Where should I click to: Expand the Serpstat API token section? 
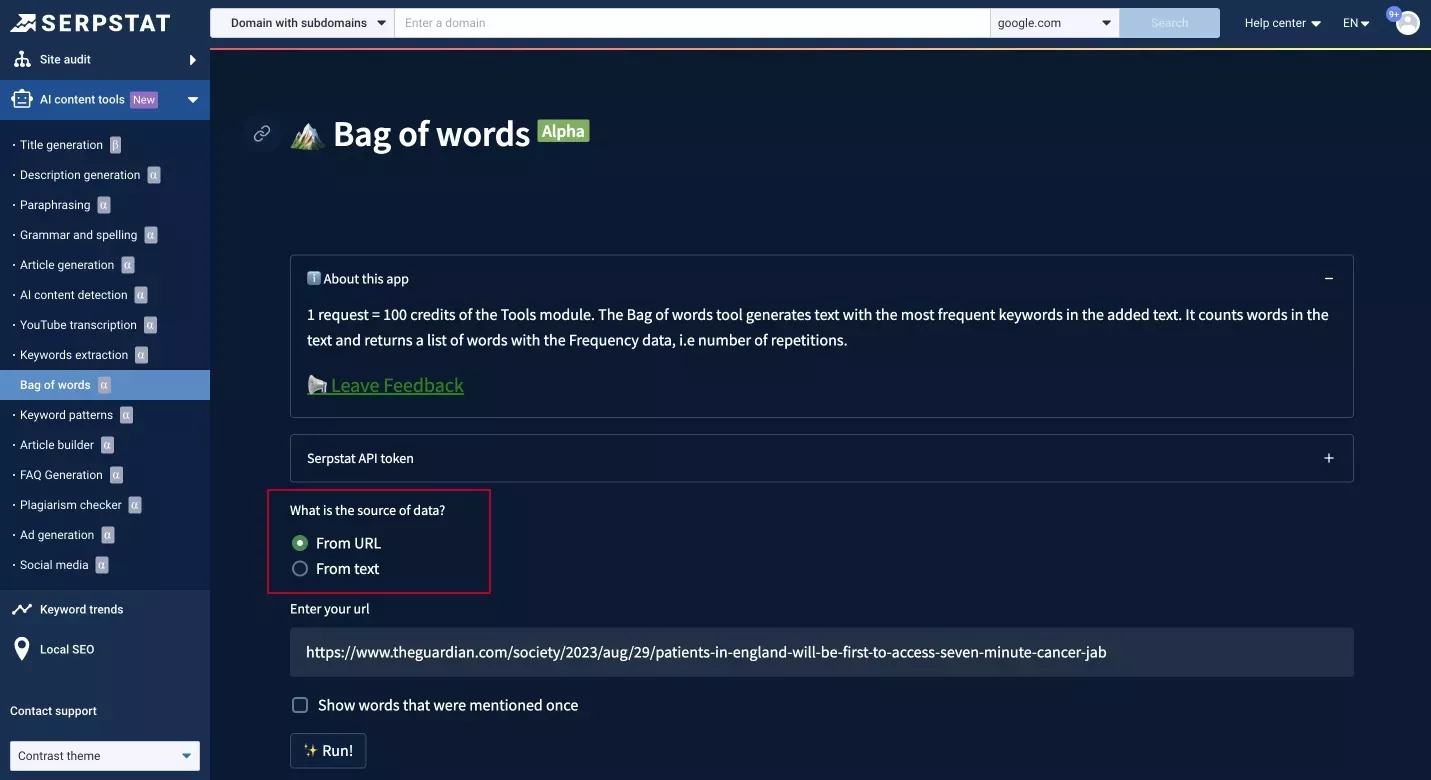click(x=821, y=458)
